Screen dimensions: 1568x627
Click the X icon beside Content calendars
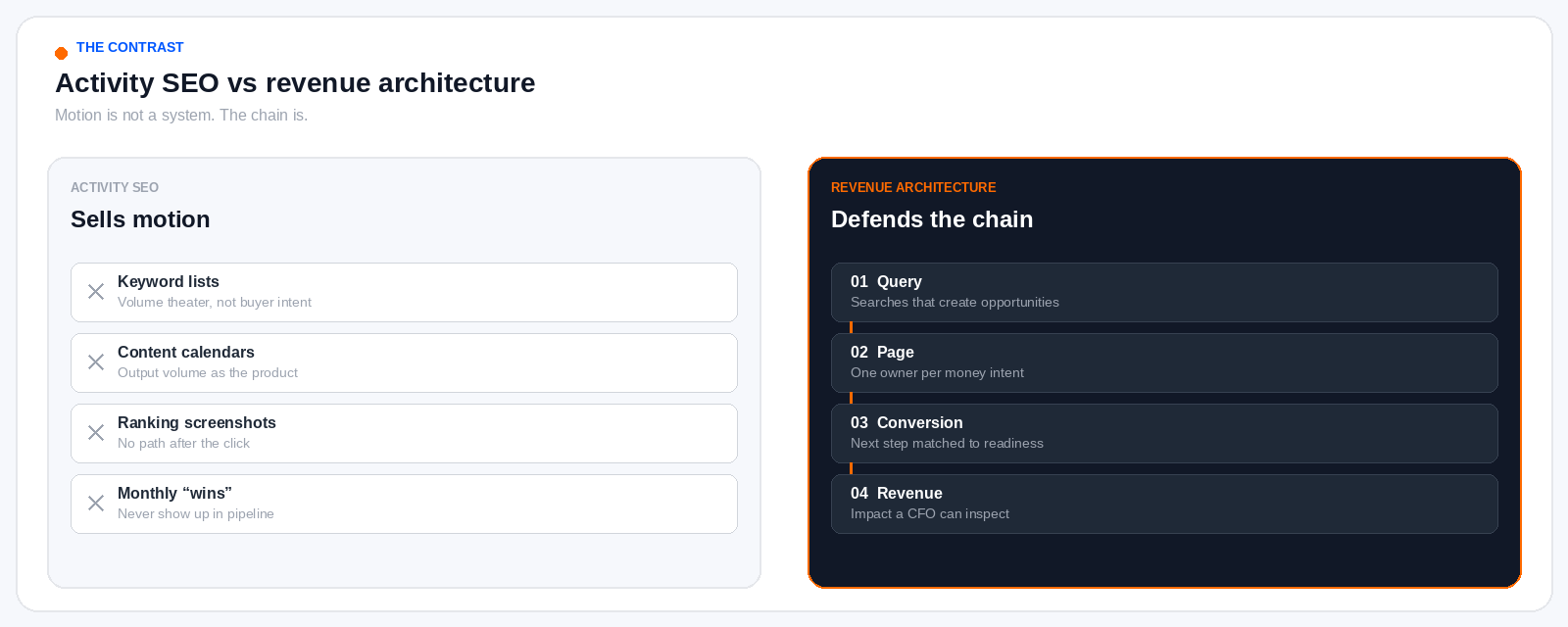96,362
